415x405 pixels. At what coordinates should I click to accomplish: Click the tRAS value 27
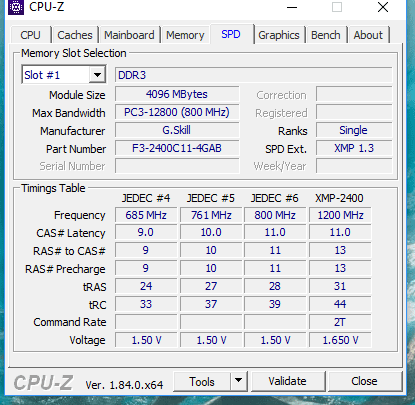[211, 286]
